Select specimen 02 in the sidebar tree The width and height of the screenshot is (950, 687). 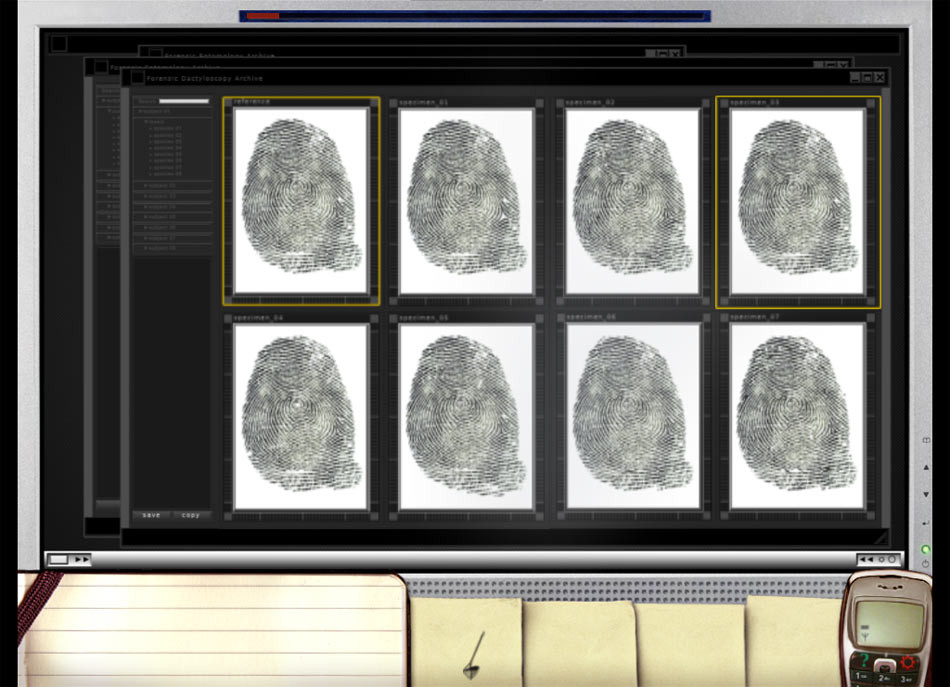point(165,135)
